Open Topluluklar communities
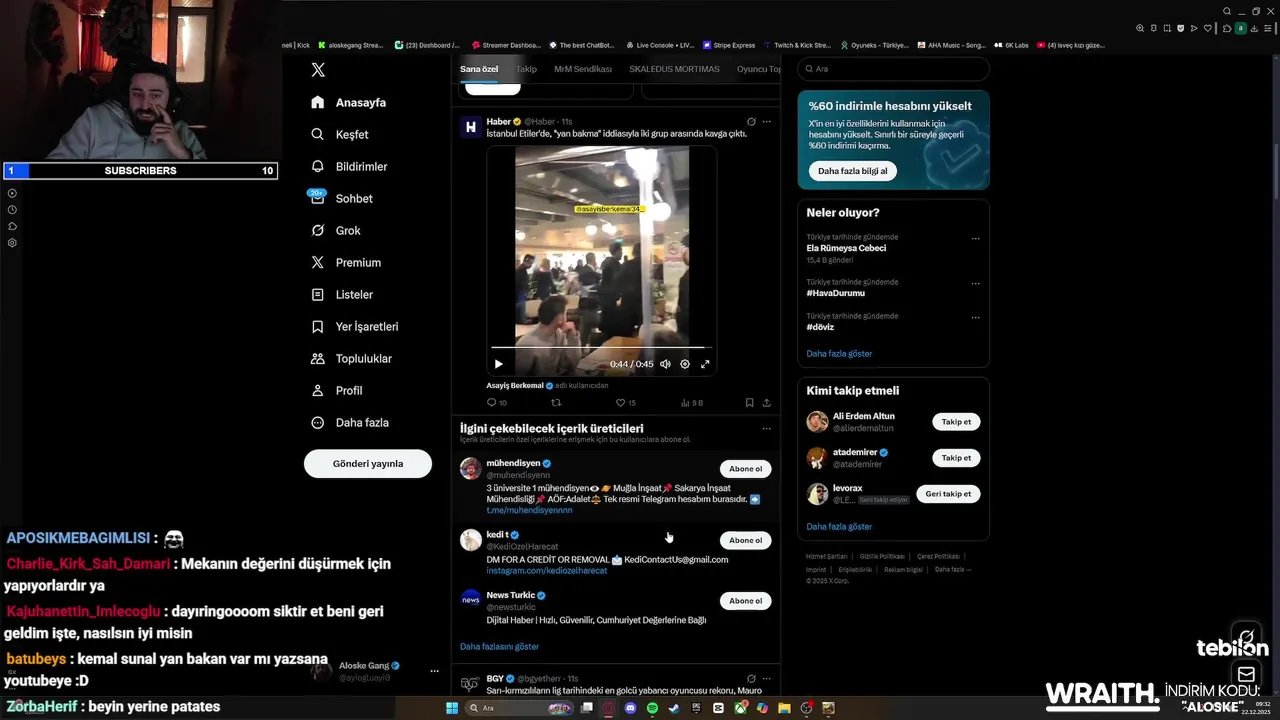This screenshot has width=1280, height=720. coord(350,358)
